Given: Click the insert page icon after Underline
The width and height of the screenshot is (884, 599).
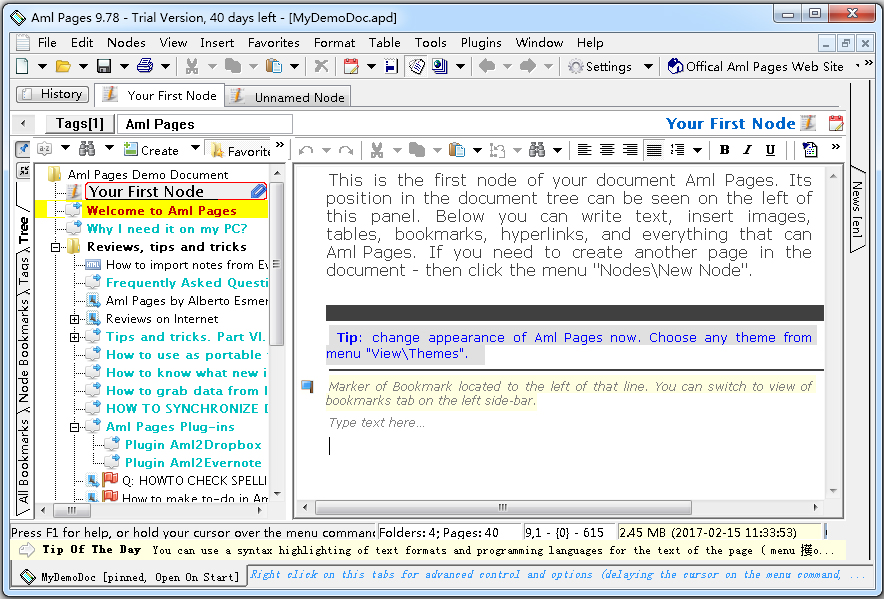Looking at the screenshot, I should point(810,150).
